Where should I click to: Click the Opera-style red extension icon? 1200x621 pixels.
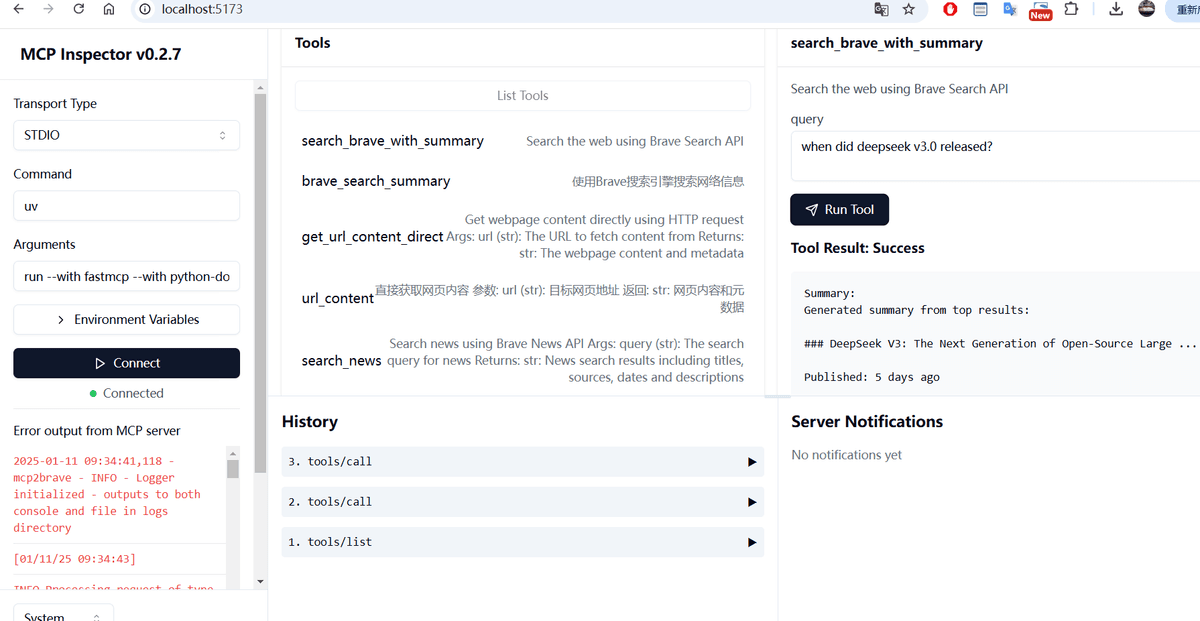[950, 9]
